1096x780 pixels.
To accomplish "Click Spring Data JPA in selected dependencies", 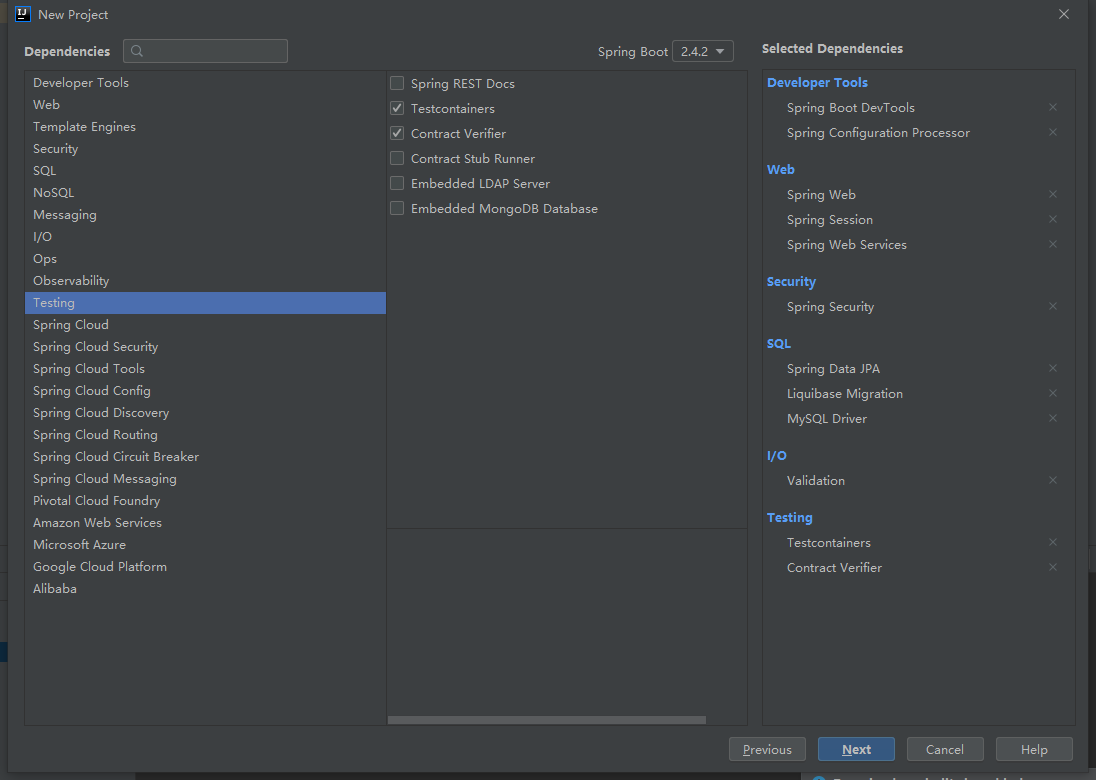I will coord(833,368).
